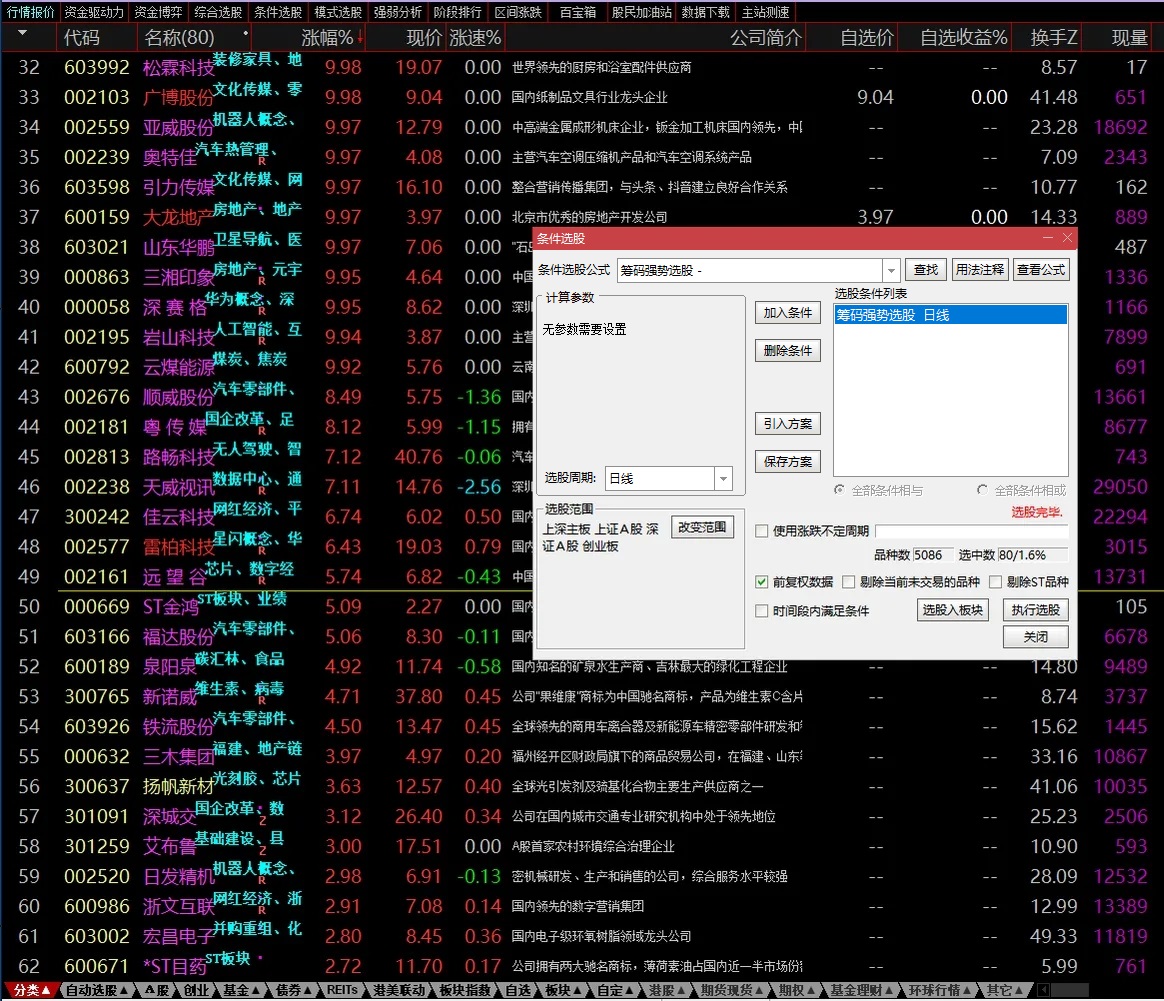Viewport: 1164px width, 1001px height.
Task: Toggle 前复权数据 checkbox
Action: pos(762,582)
